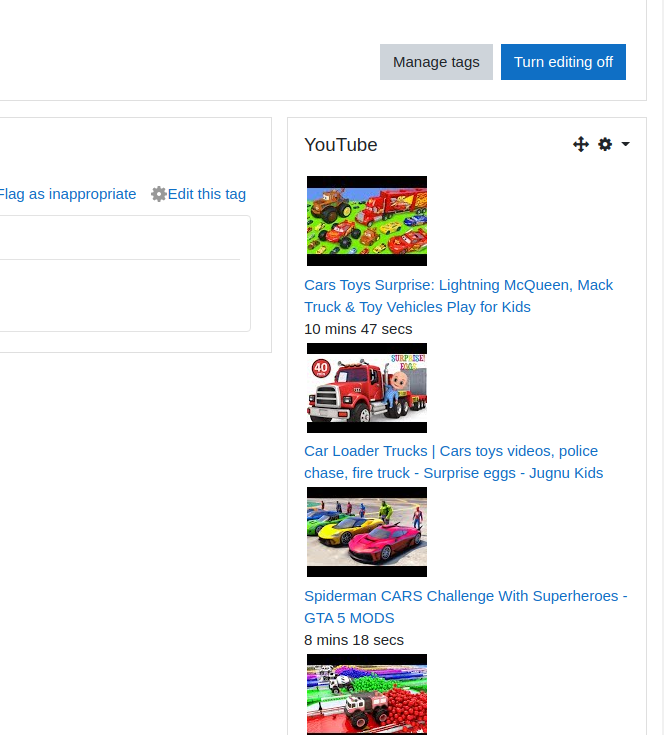Click the red fire truck Surprise Eggs thumbnail

(x=367, y=388)
